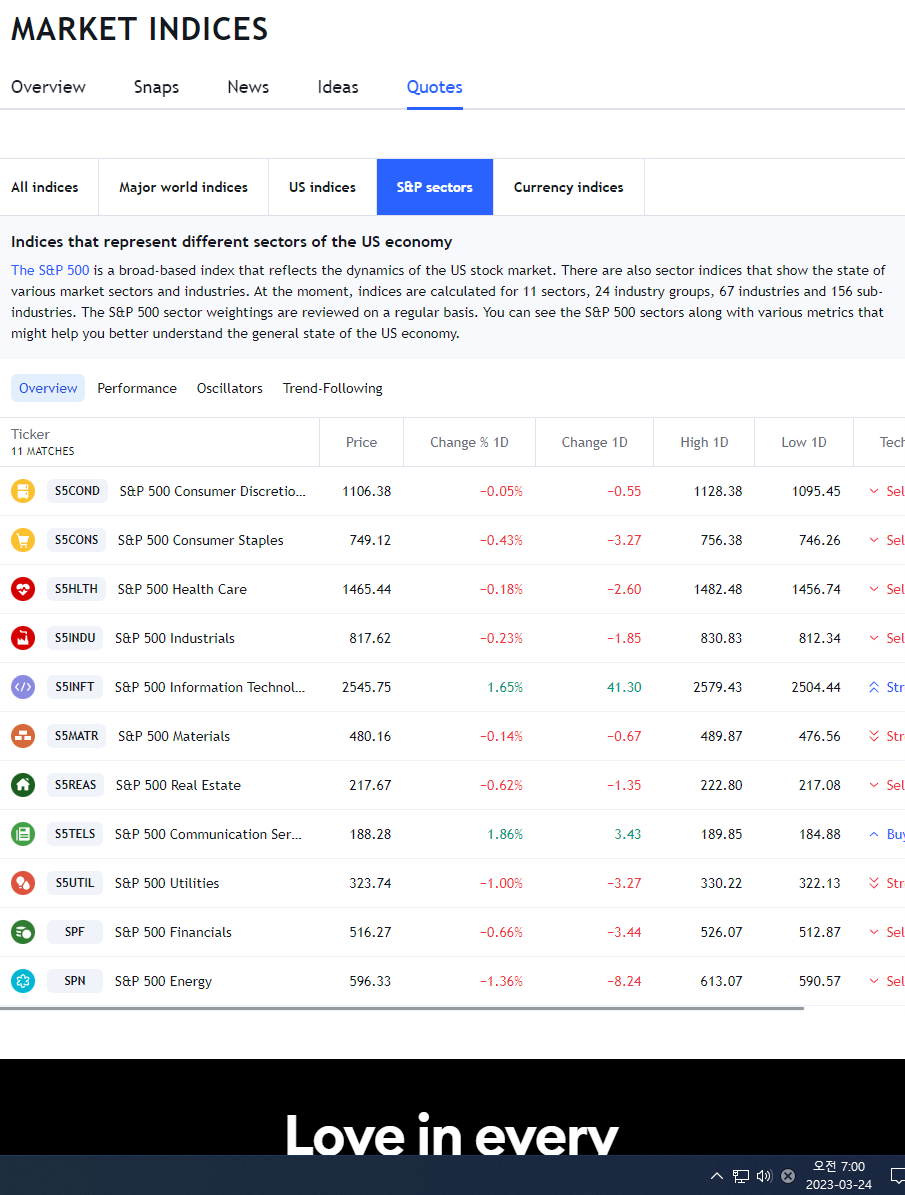This screenshot has height=1195, width=905.
Task: Click the S5CONS shopping cart icon
Action: [23, 540]
